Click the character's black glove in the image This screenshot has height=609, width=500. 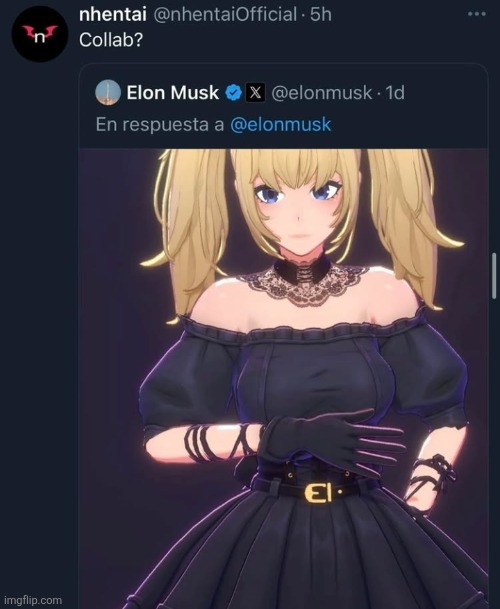(332, 441)
